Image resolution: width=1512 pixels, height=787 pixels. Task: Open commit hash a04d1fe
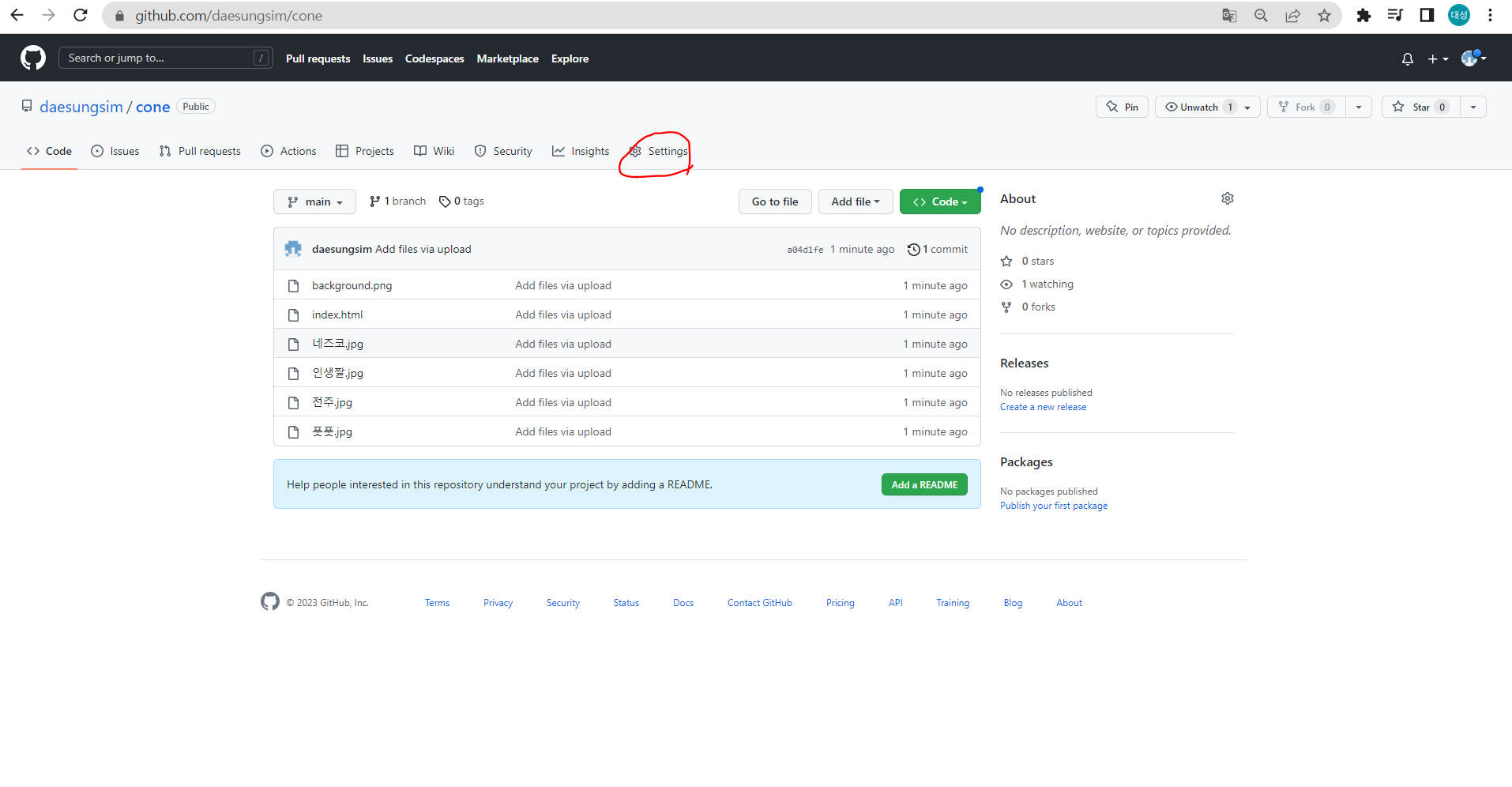(805, 250)
